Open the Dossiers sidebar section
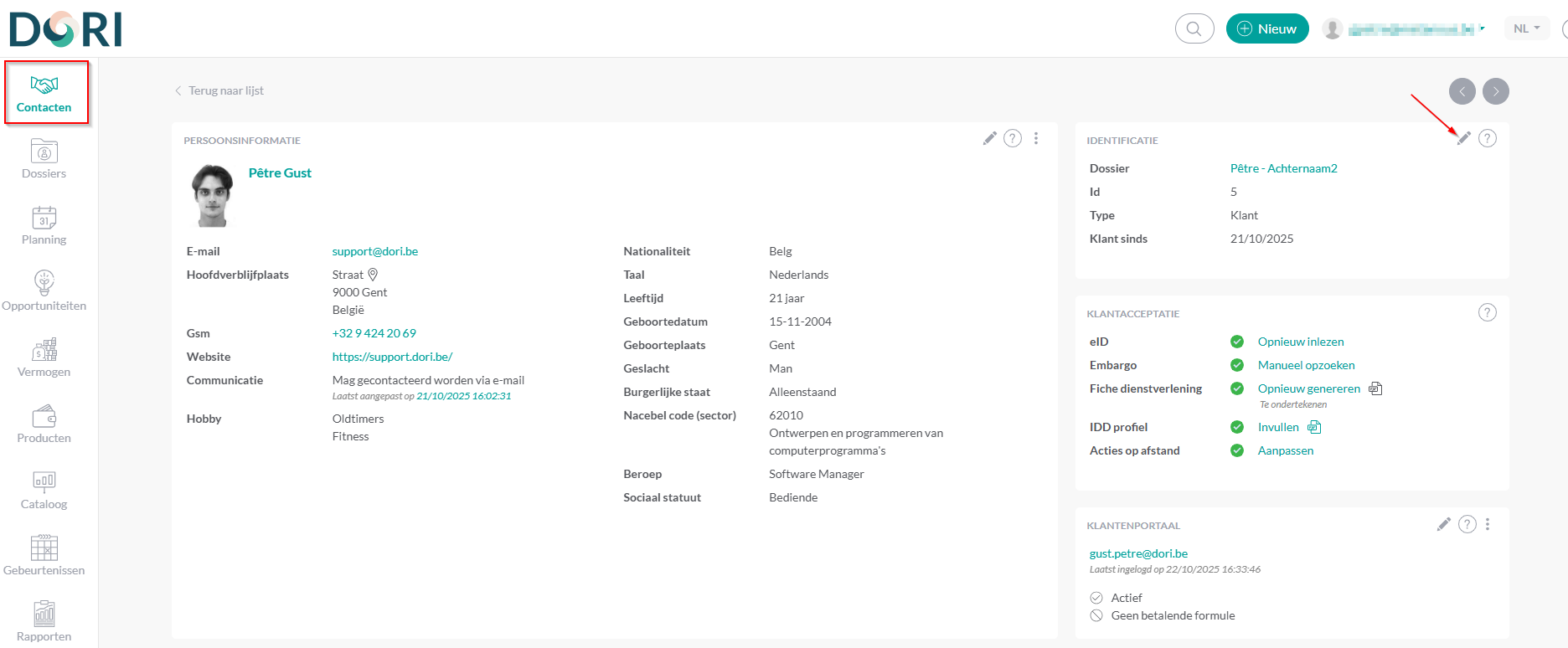This screenshot has width=1568, height=648. click(x=44, y=159)
